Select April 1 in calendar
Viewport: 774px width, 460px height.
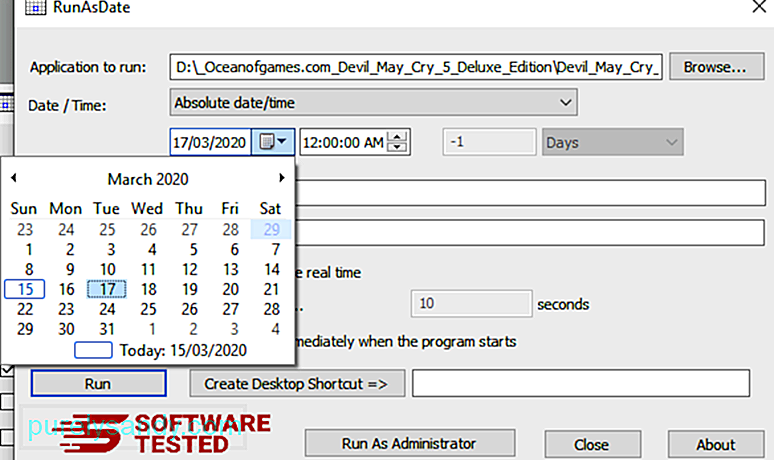(x=152, y=329)
